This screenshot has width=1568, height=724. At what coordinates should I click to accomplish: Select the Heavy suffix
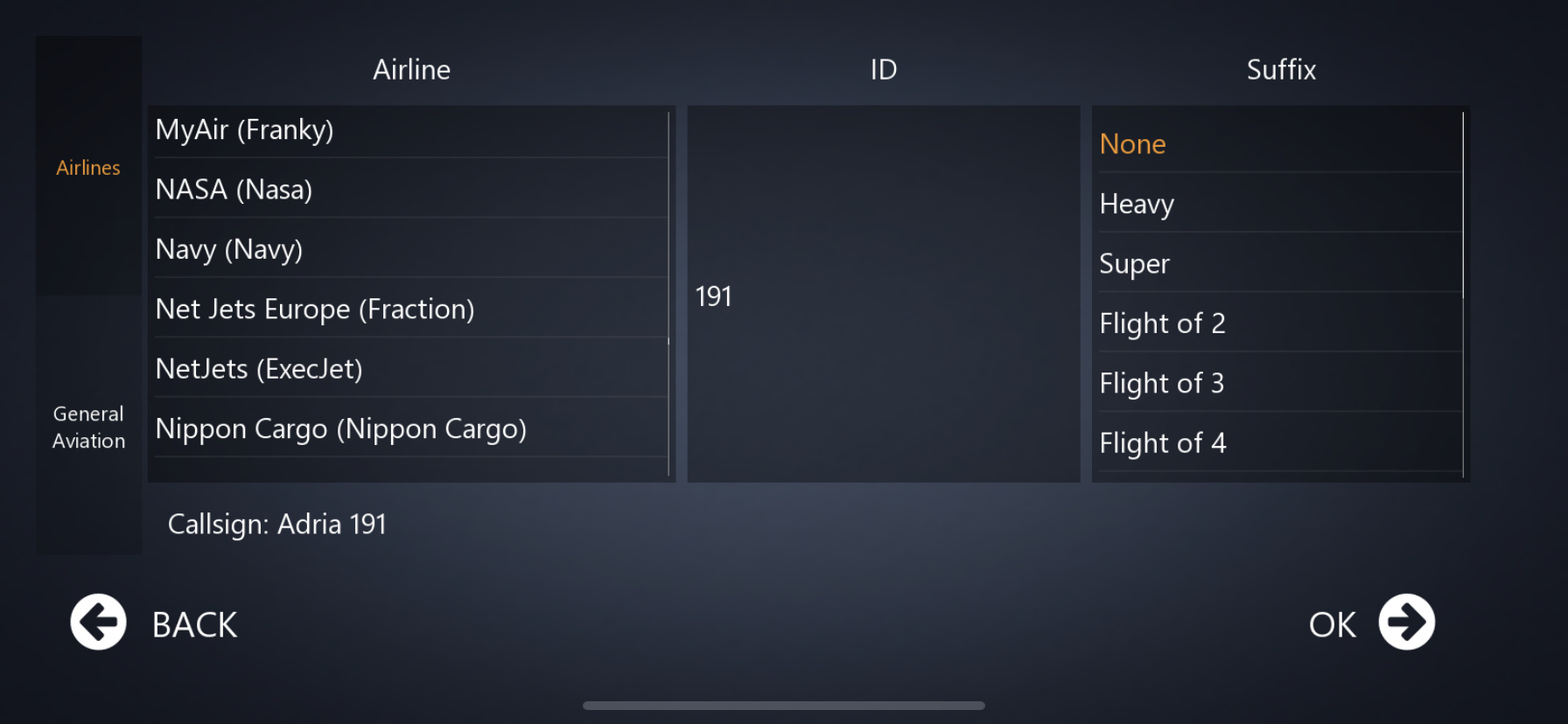1277,204
